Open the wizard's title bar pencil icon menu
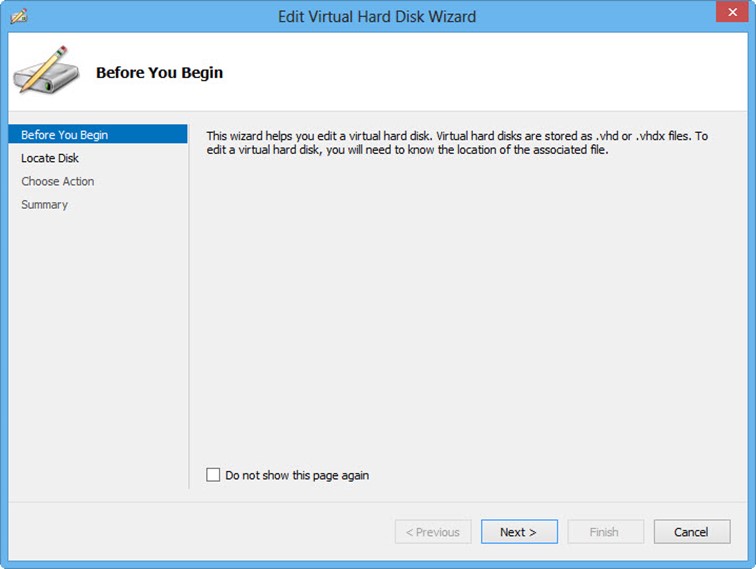 19,16
